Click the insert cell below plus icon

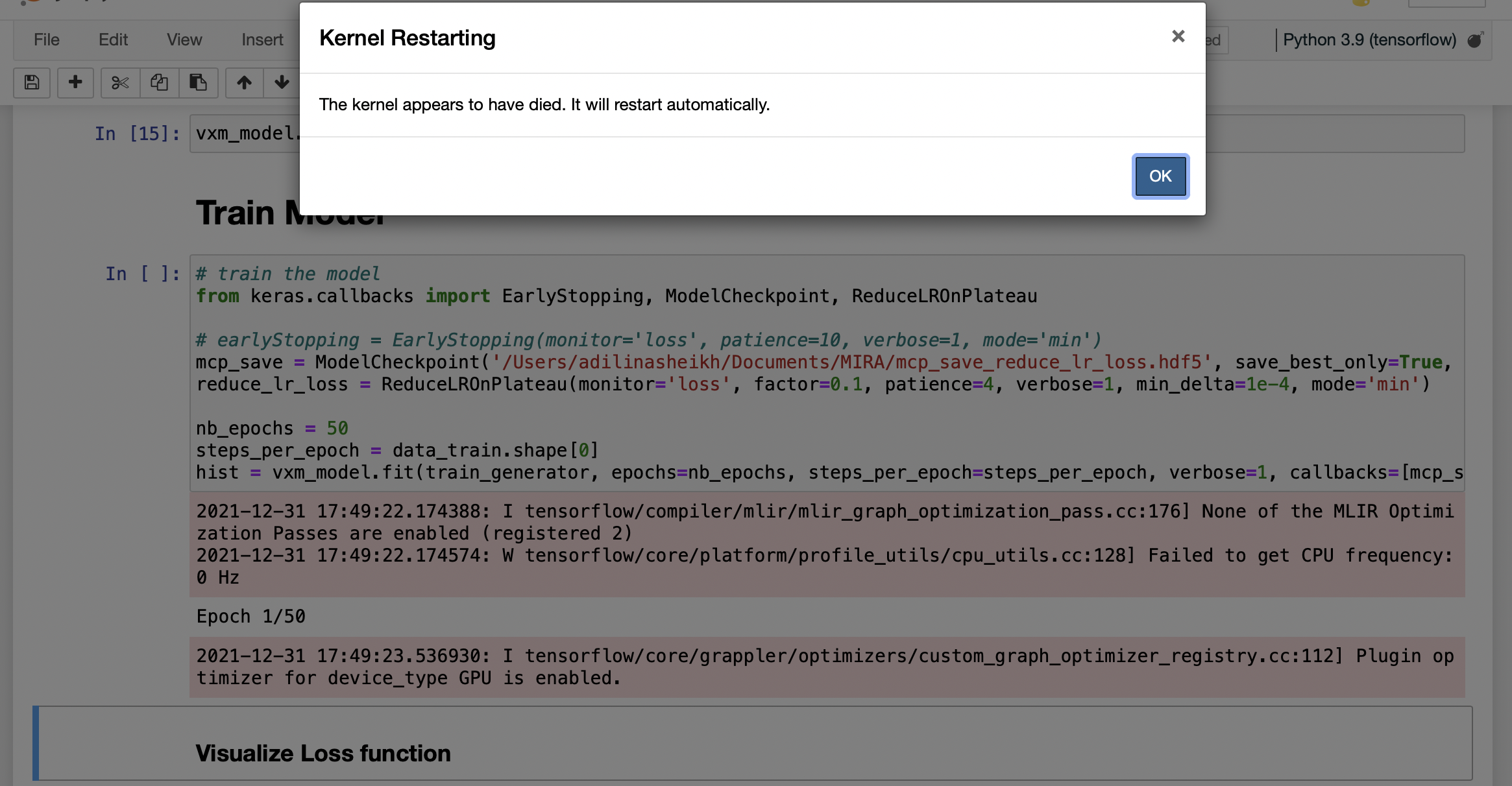[75, 82]
